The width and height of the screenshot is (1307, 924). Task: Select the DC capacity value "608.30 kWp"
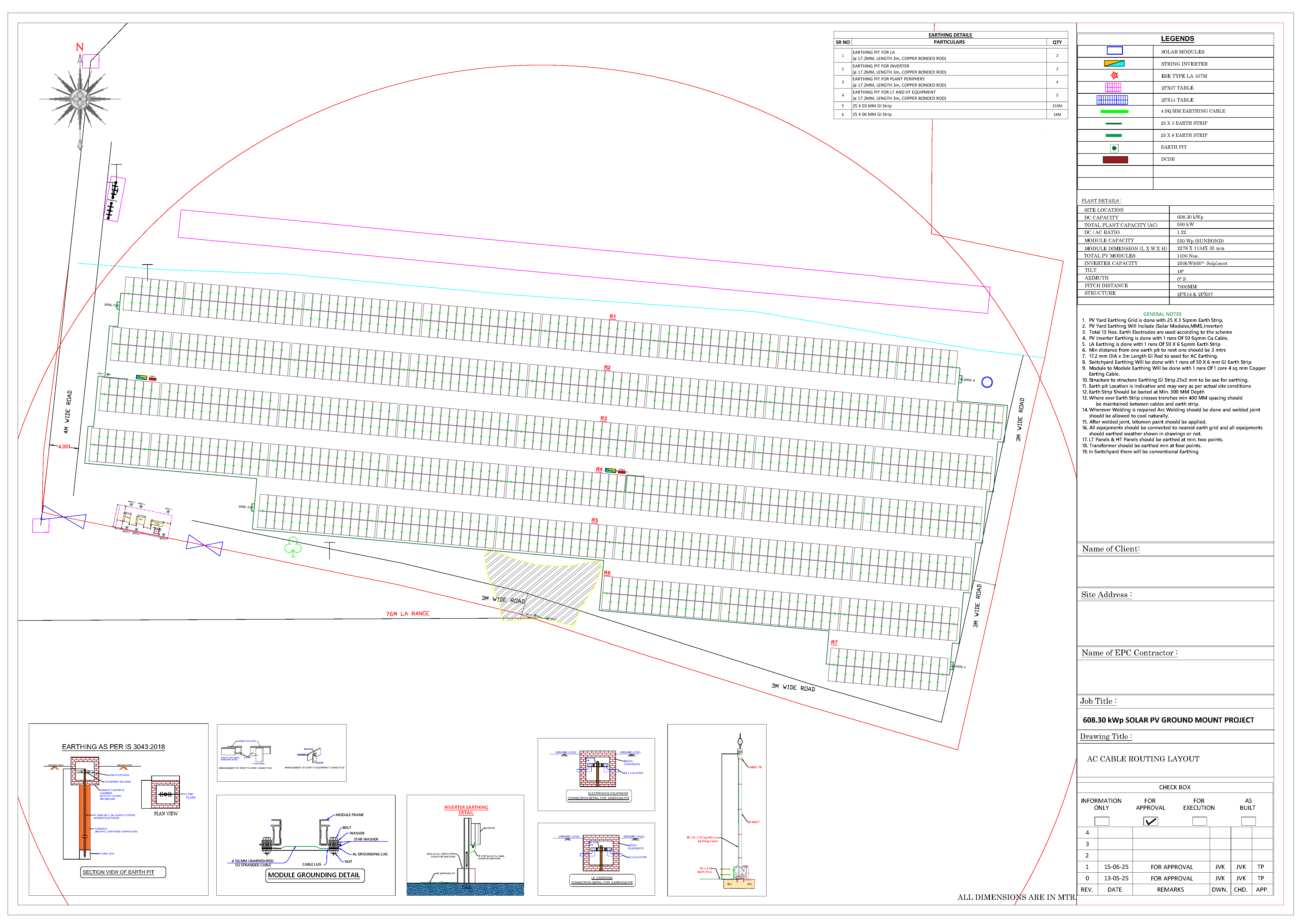1190,217
